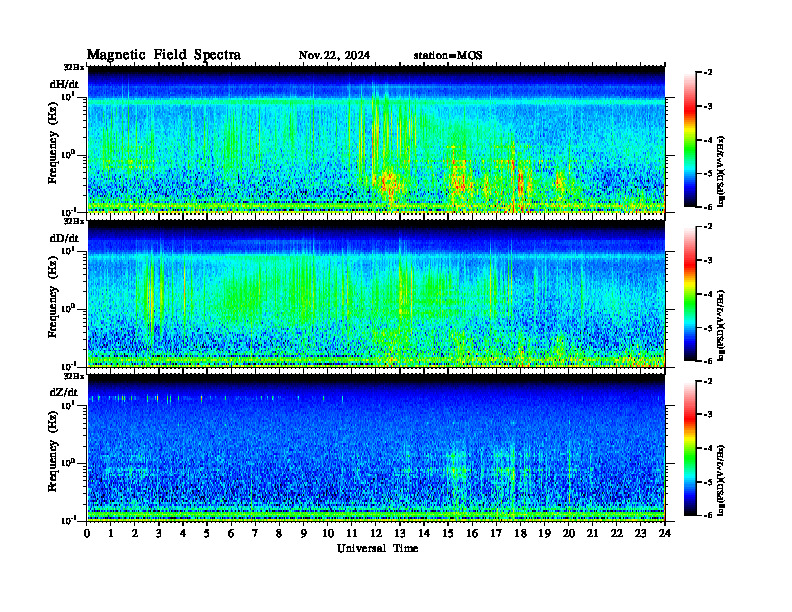Click the "16" hour tick label
This screenshot has width=792, height=612.
coord(472,533)
